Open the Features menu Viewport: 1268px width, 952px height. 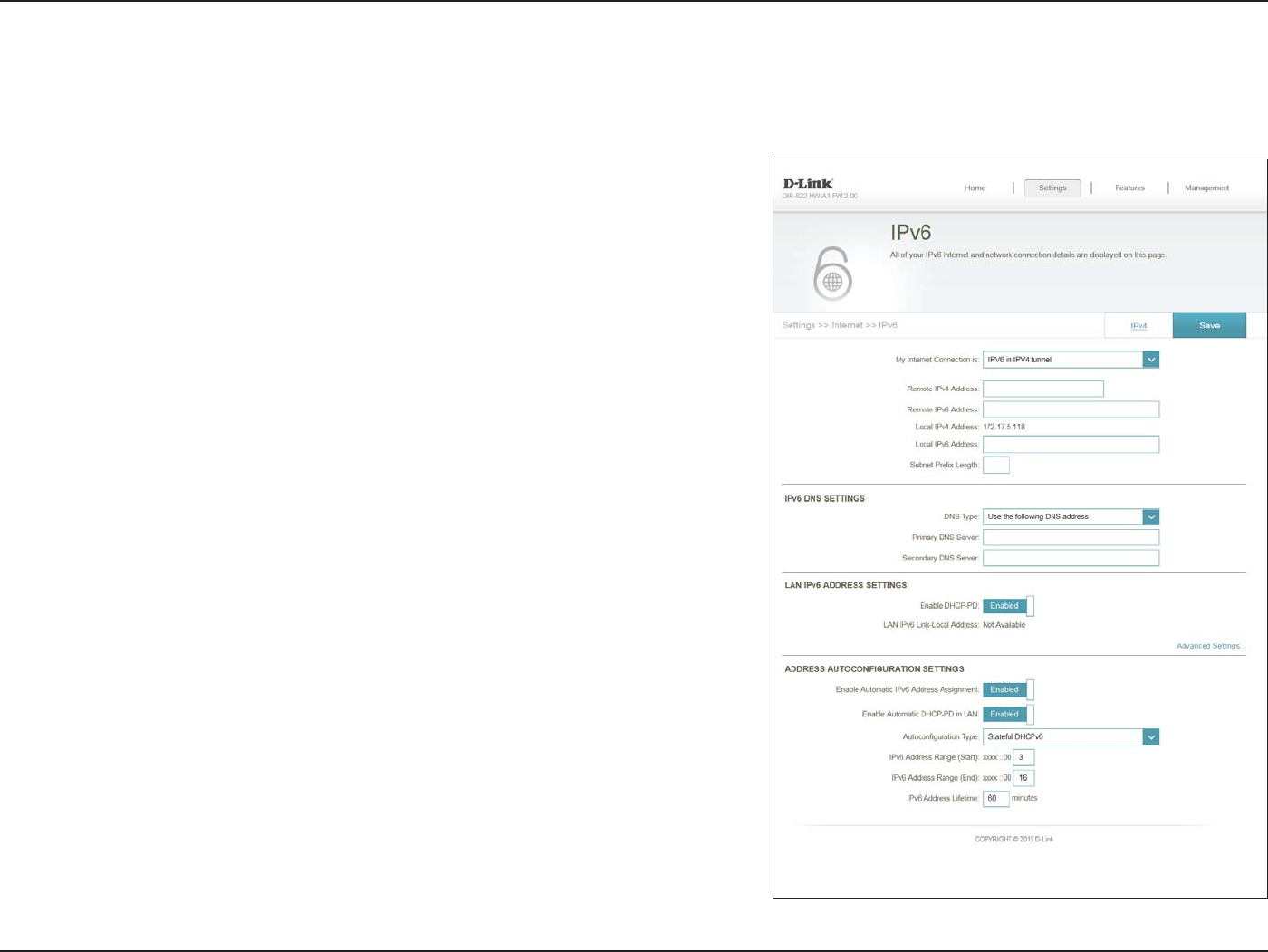(1129, 188)
